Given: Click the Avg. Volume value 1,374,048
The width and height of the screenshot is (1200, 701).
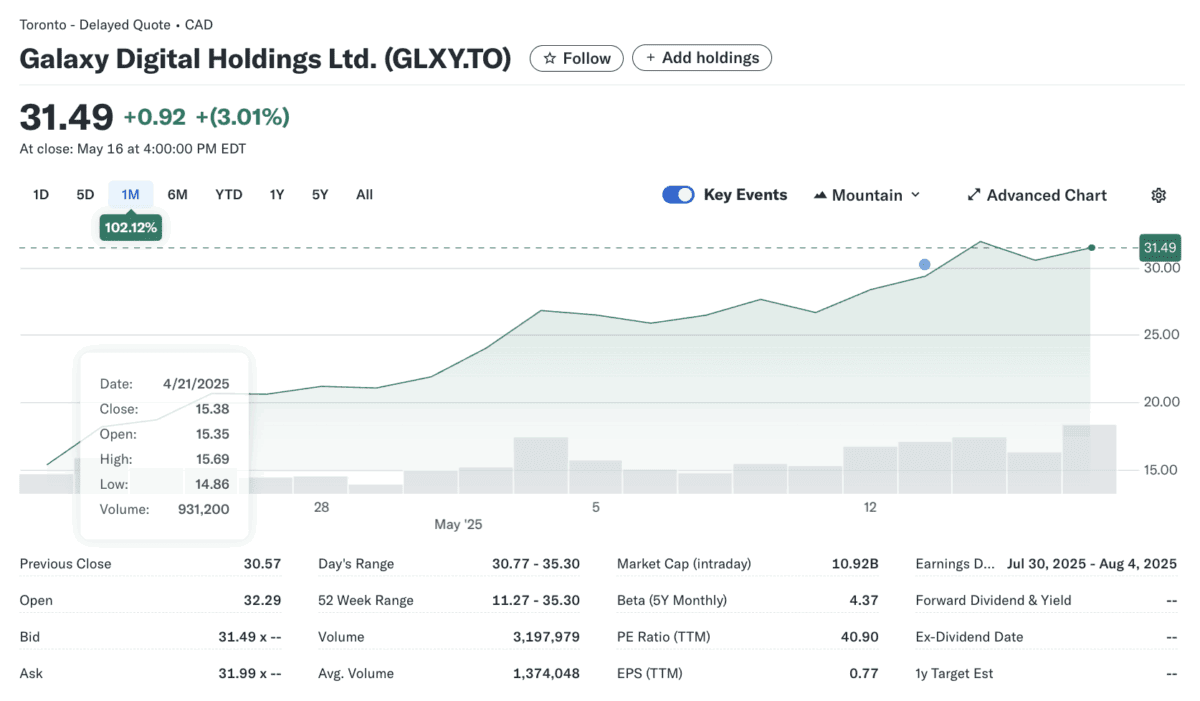Looking at the screenshot, I should click(546, 674).
